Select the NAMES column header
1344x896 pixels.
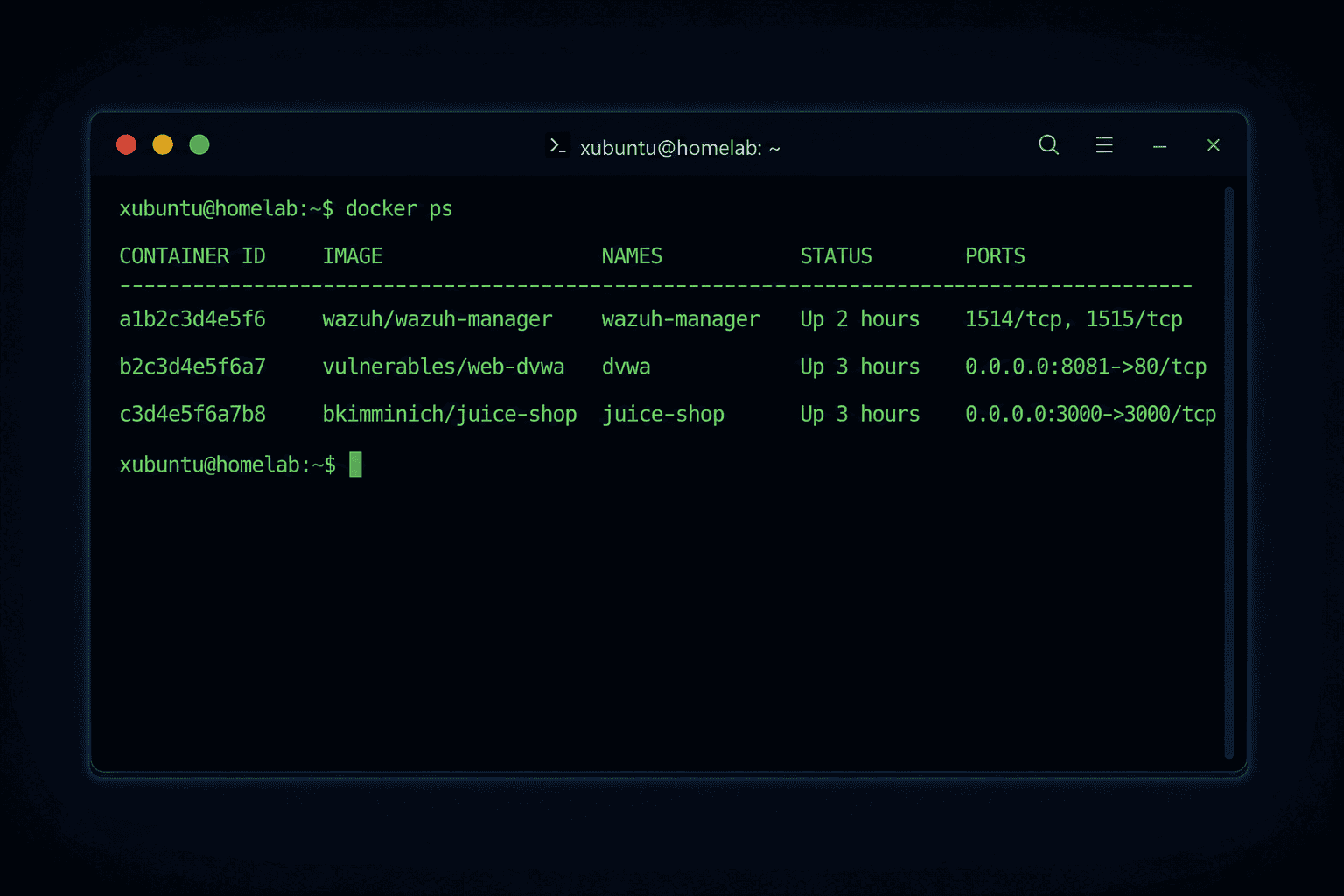coord(632,256)
